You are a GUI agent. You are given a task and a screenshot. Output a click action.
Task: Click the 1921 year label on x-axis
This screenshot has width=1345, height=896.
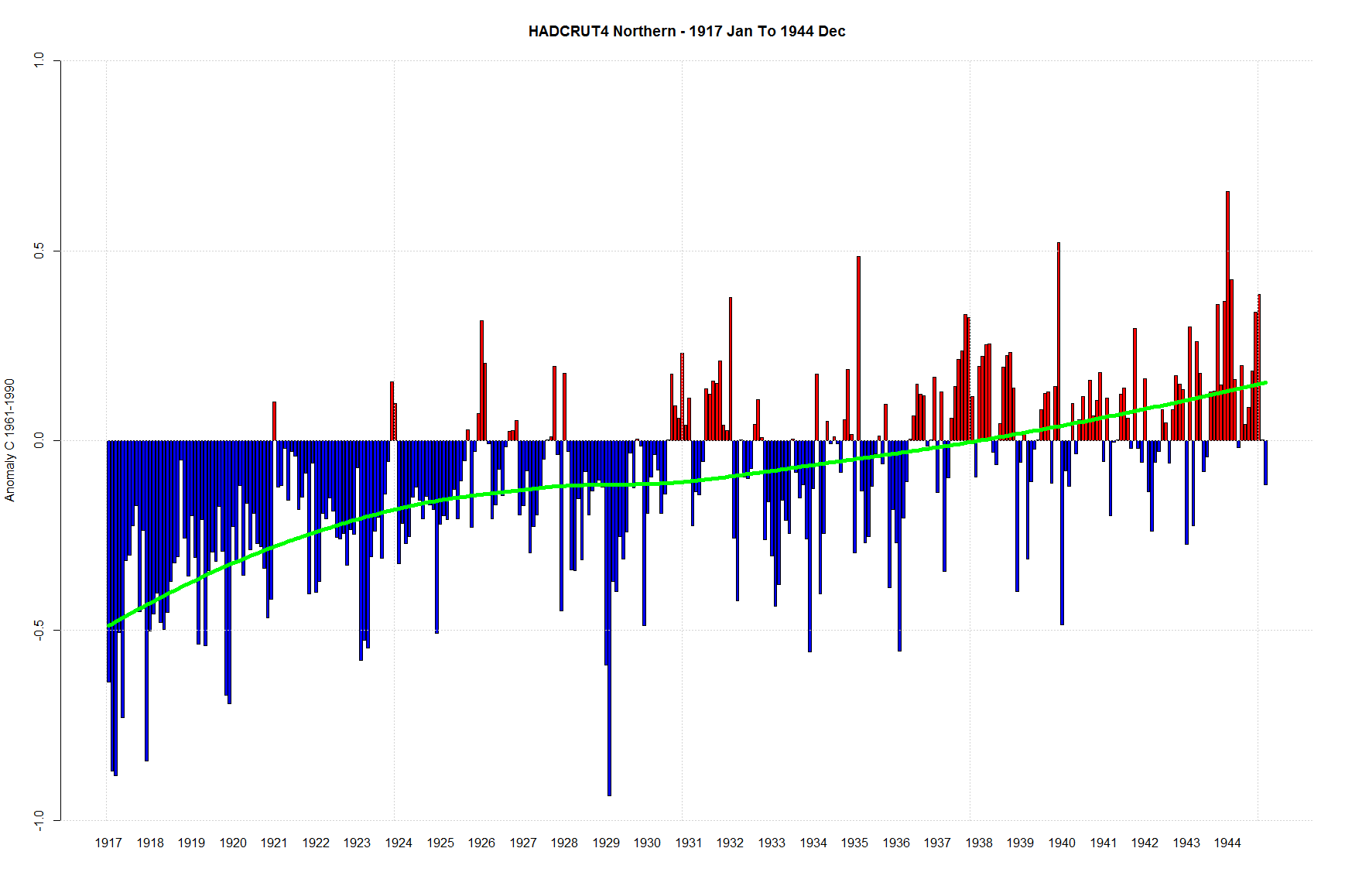[x=274, y=843]
